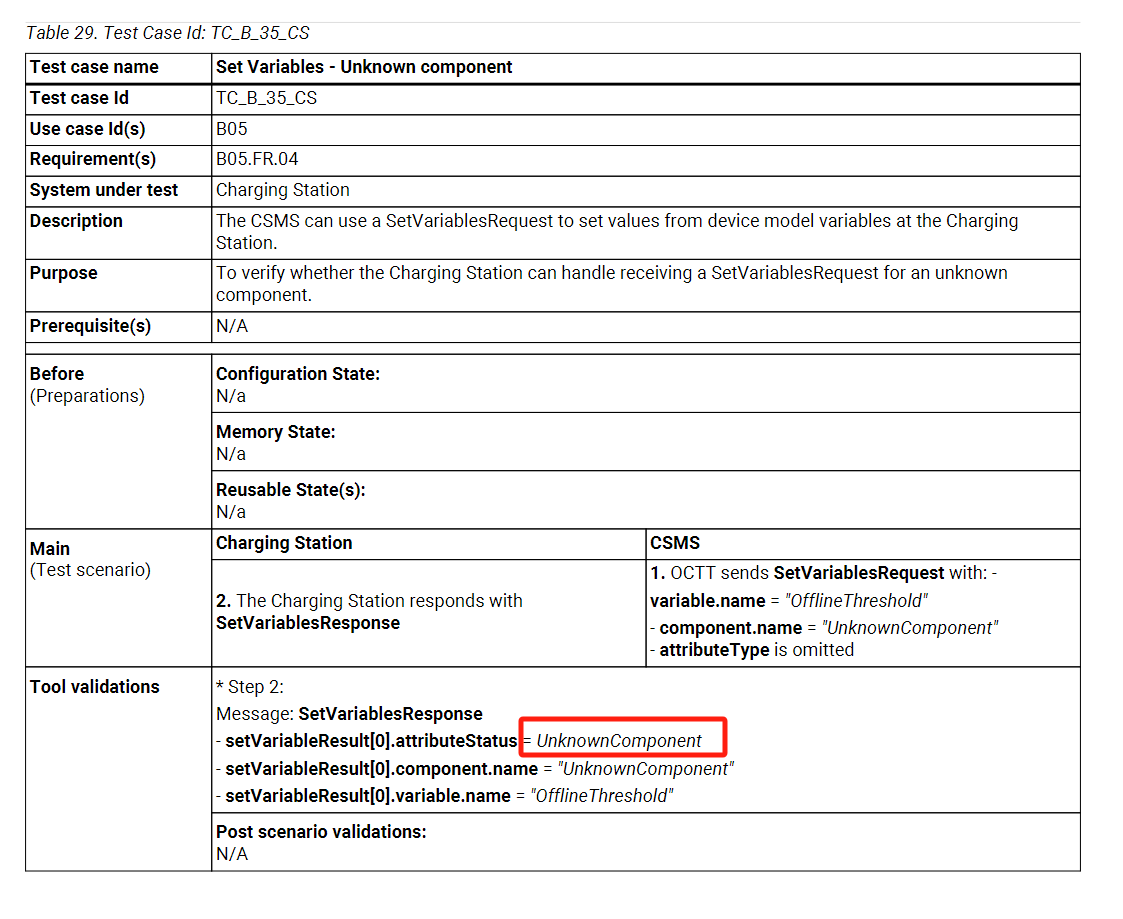Click the 'Requirement(s)' label cell
Image resolution: width=1123 pixels, height=919 pixels.
[119, 160]
